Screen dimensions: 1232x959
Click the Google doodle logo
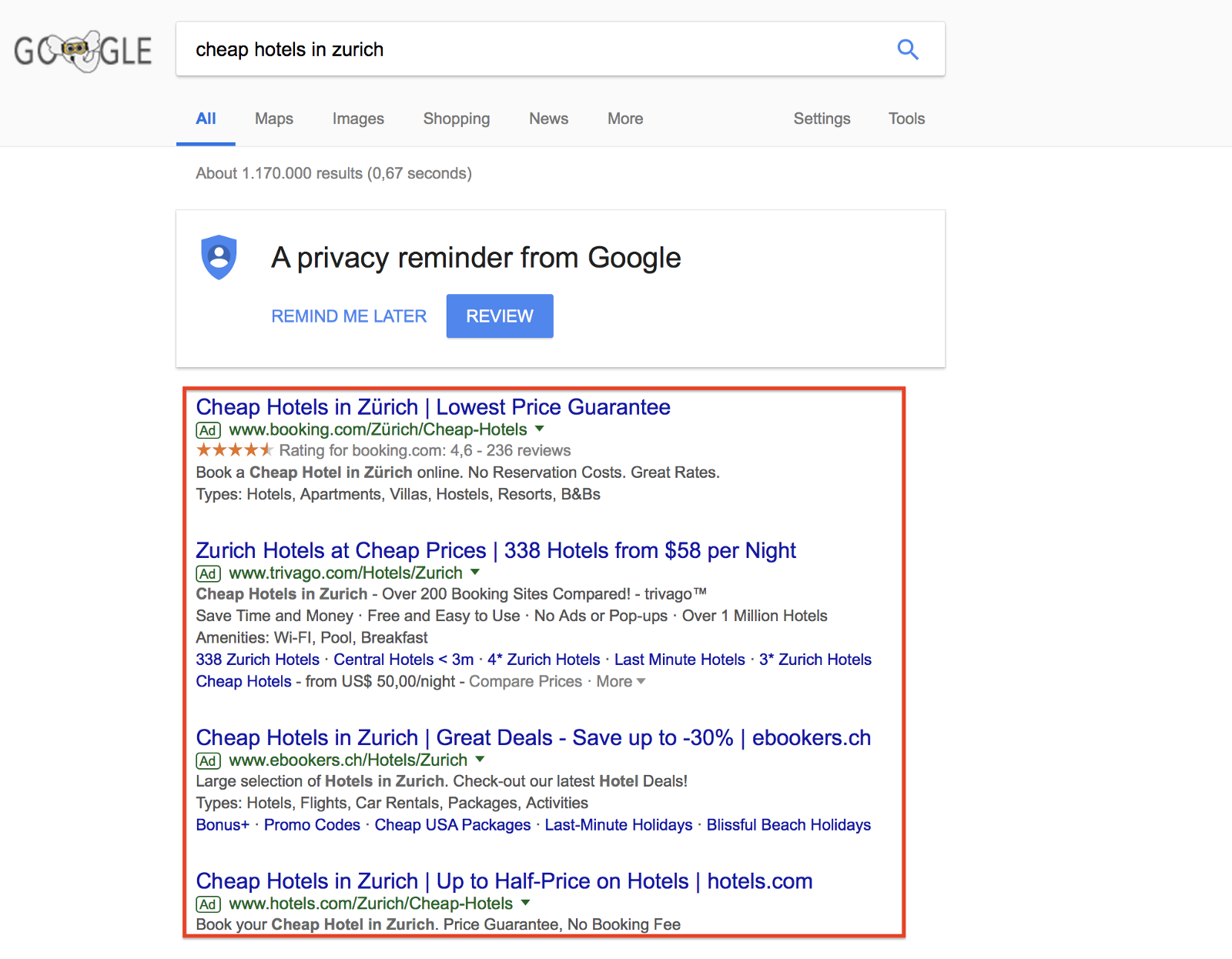83,51
